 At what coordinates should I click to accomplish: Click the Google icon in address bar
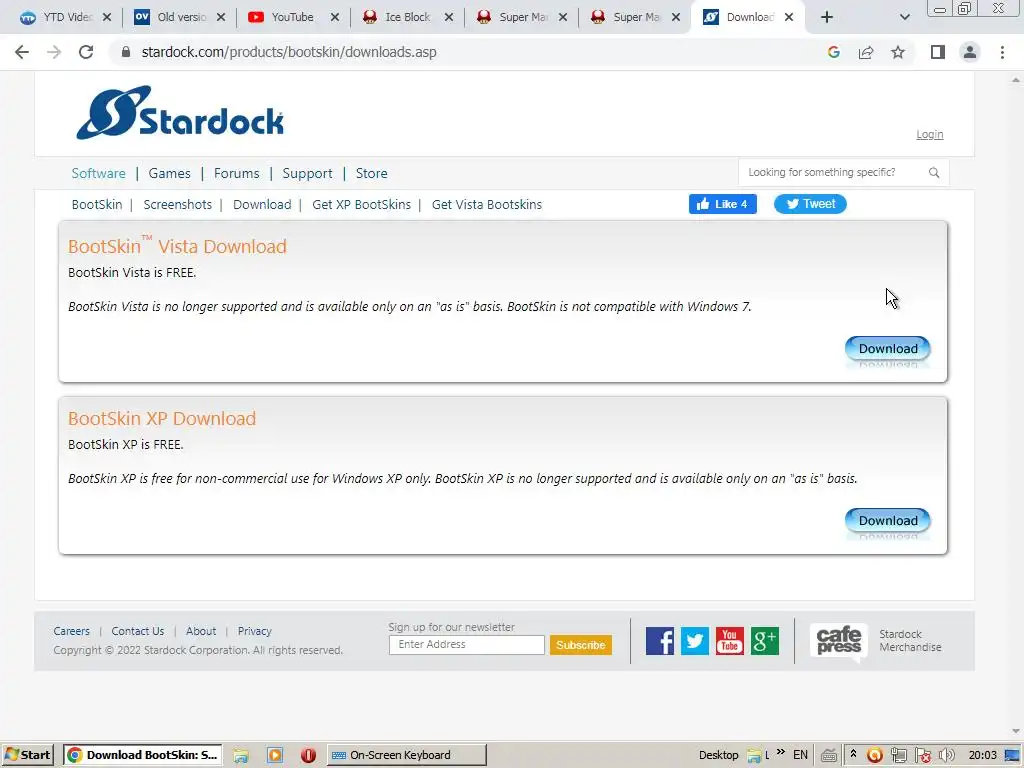[833, 52]
